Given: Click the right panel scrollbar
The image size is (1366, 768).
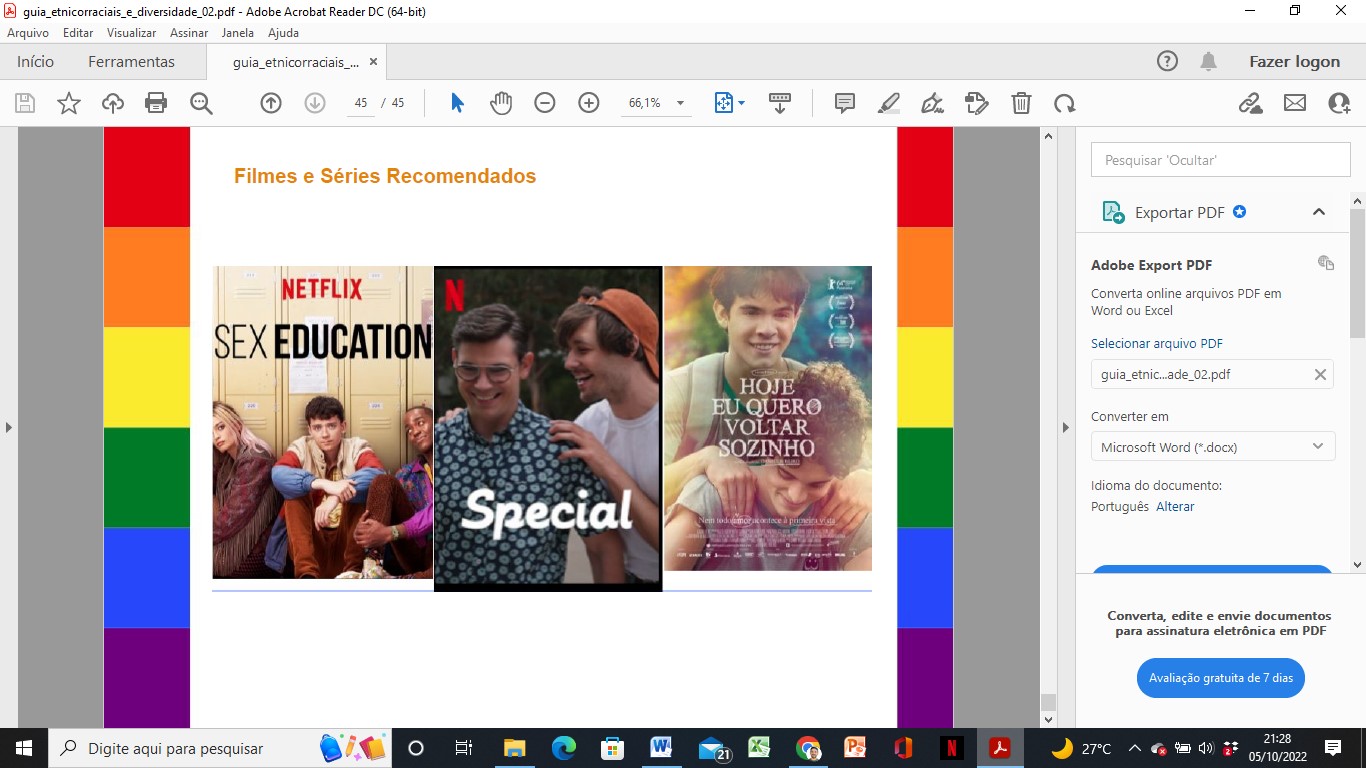Looking at the screenshot, I should [x=1358, y=272].
